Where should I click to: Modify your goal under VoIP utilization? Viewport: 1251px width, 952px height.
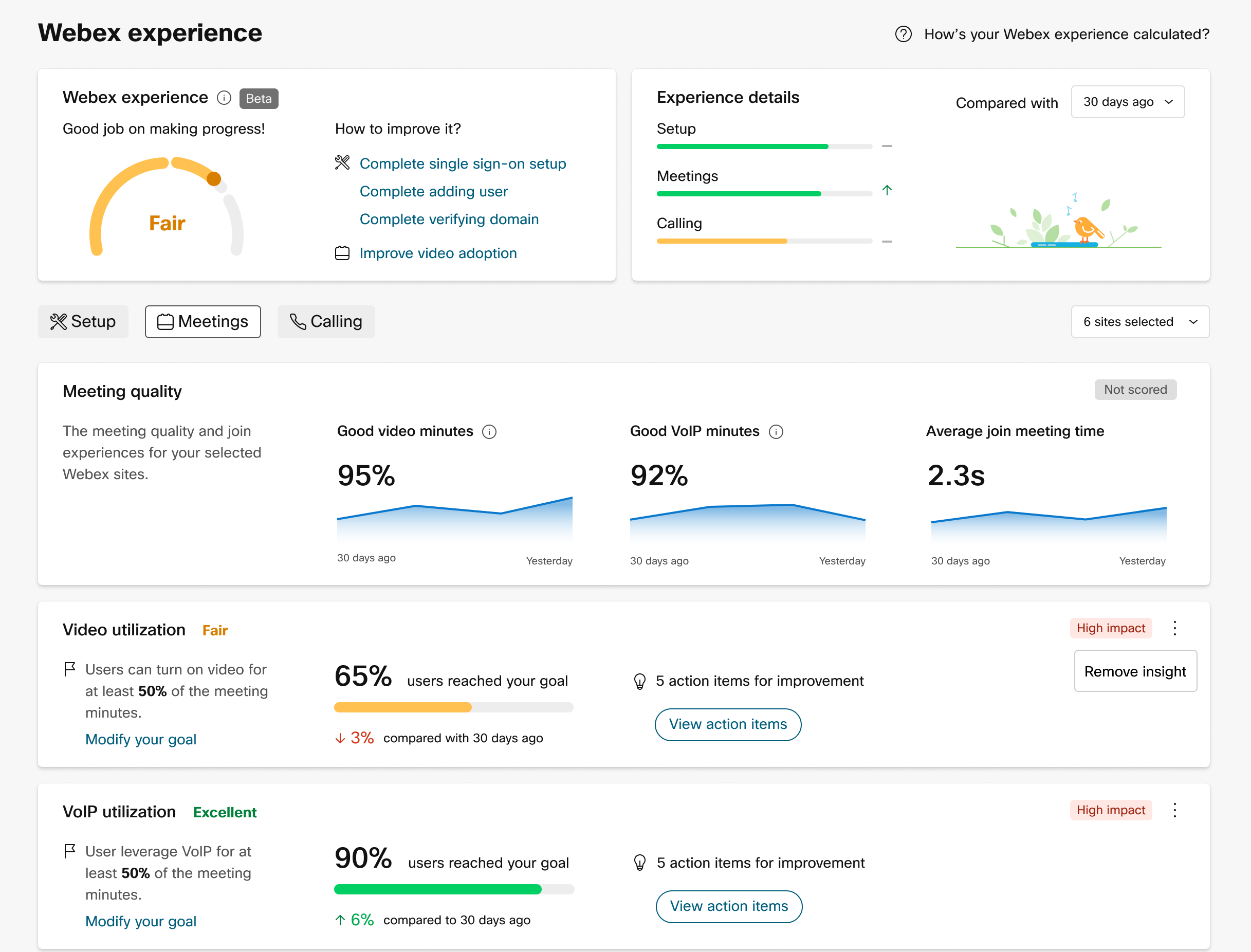coord(140,921)
